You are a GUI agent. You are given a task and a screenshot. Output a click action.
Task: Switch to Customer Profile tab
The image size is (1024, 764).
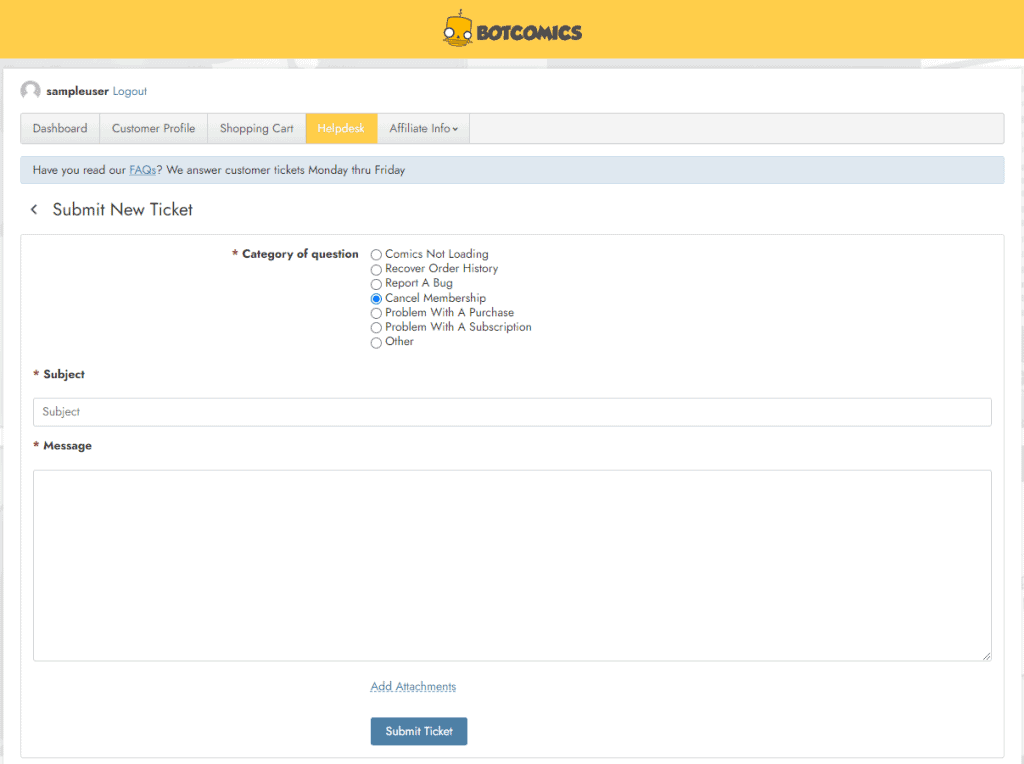[x=153, y=129]
